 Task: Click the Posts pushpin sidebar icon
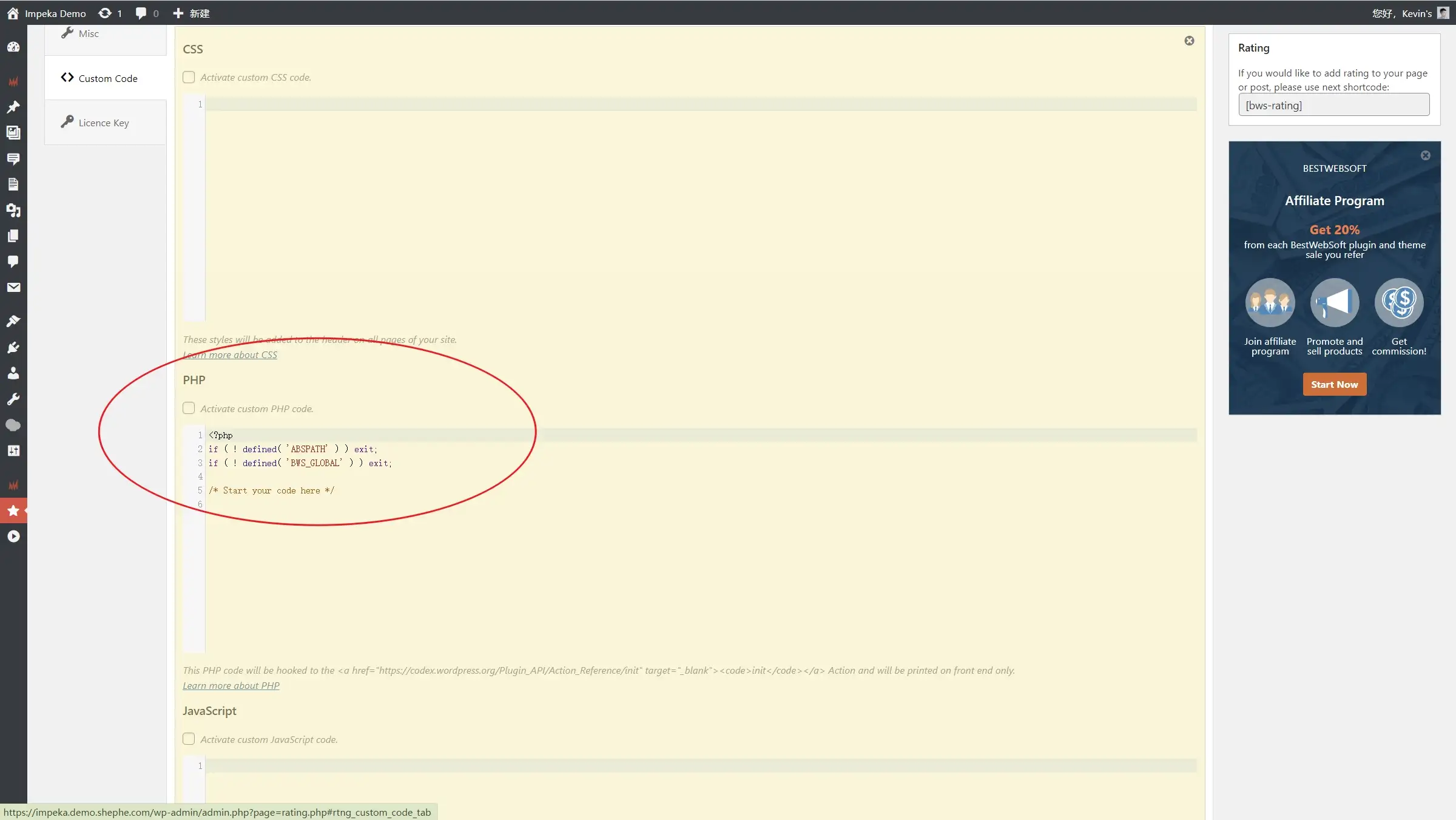point(13,107)
